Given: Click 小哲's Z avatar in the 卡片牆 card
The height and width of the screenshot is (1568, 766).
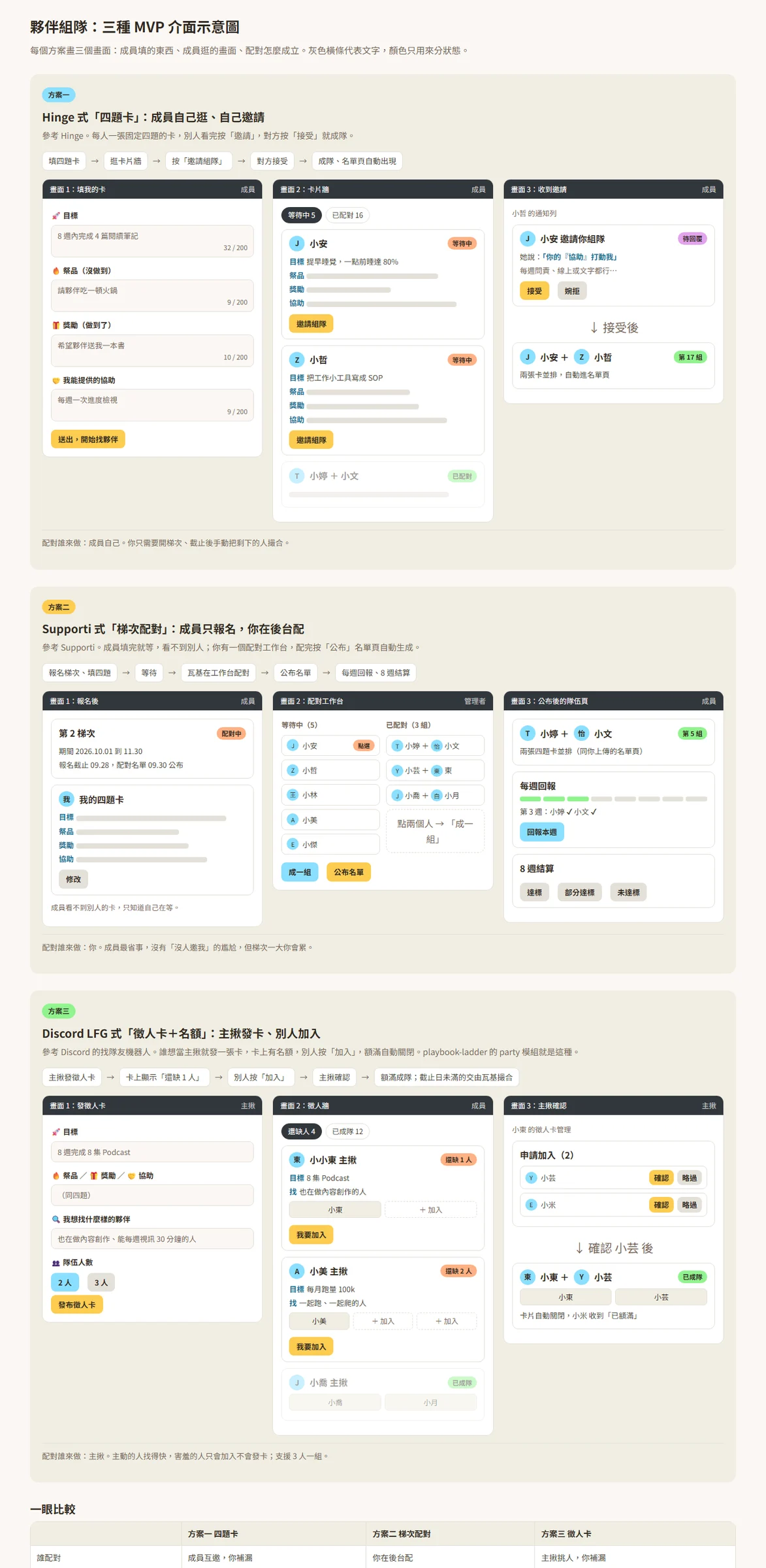Looking at the screenshot, I should click(x=297, y=360).
